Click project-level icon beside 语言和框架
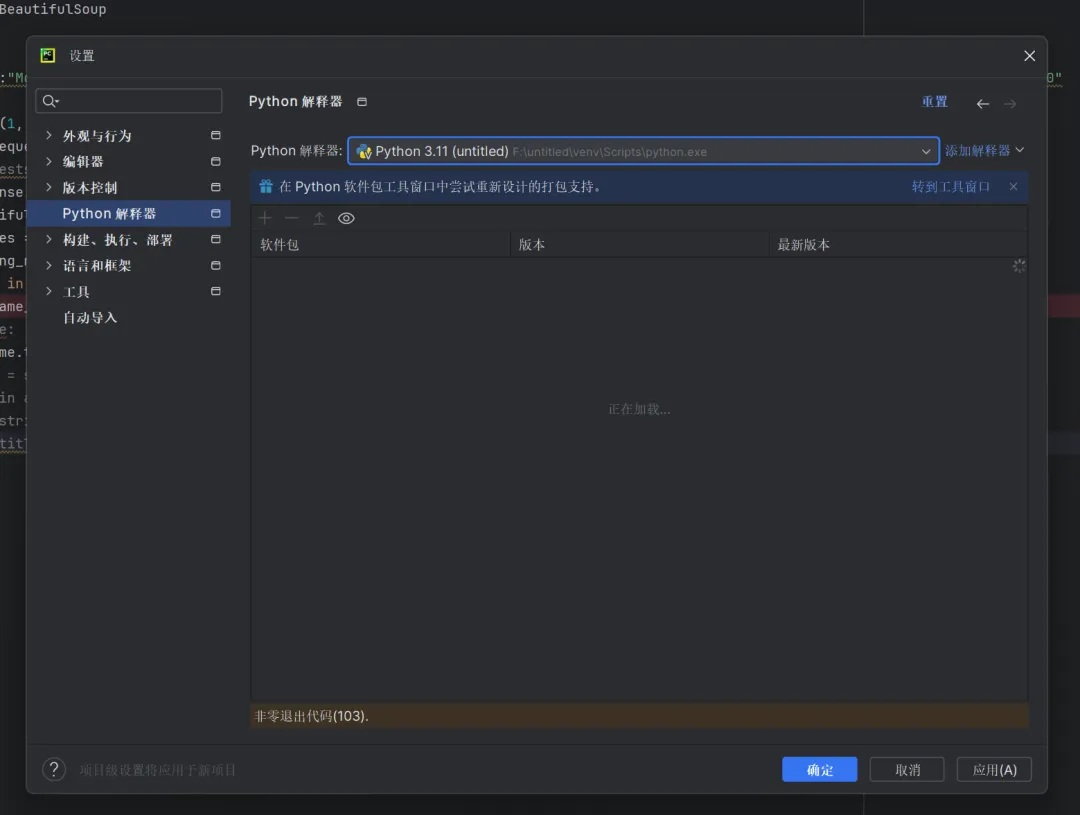 (216, 265)
